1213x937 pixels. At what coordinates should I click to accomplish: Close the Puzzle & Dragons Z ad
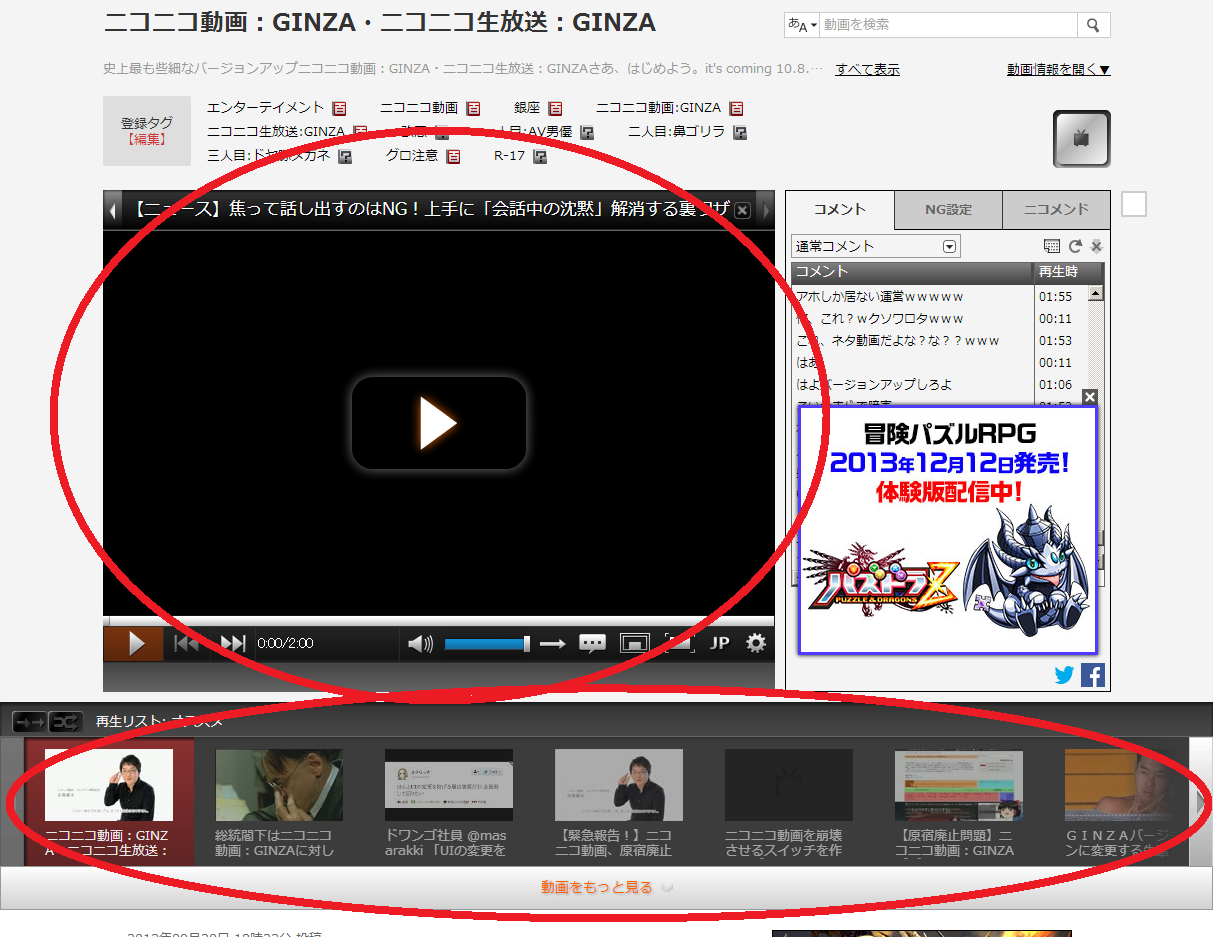pos(1090,397)
